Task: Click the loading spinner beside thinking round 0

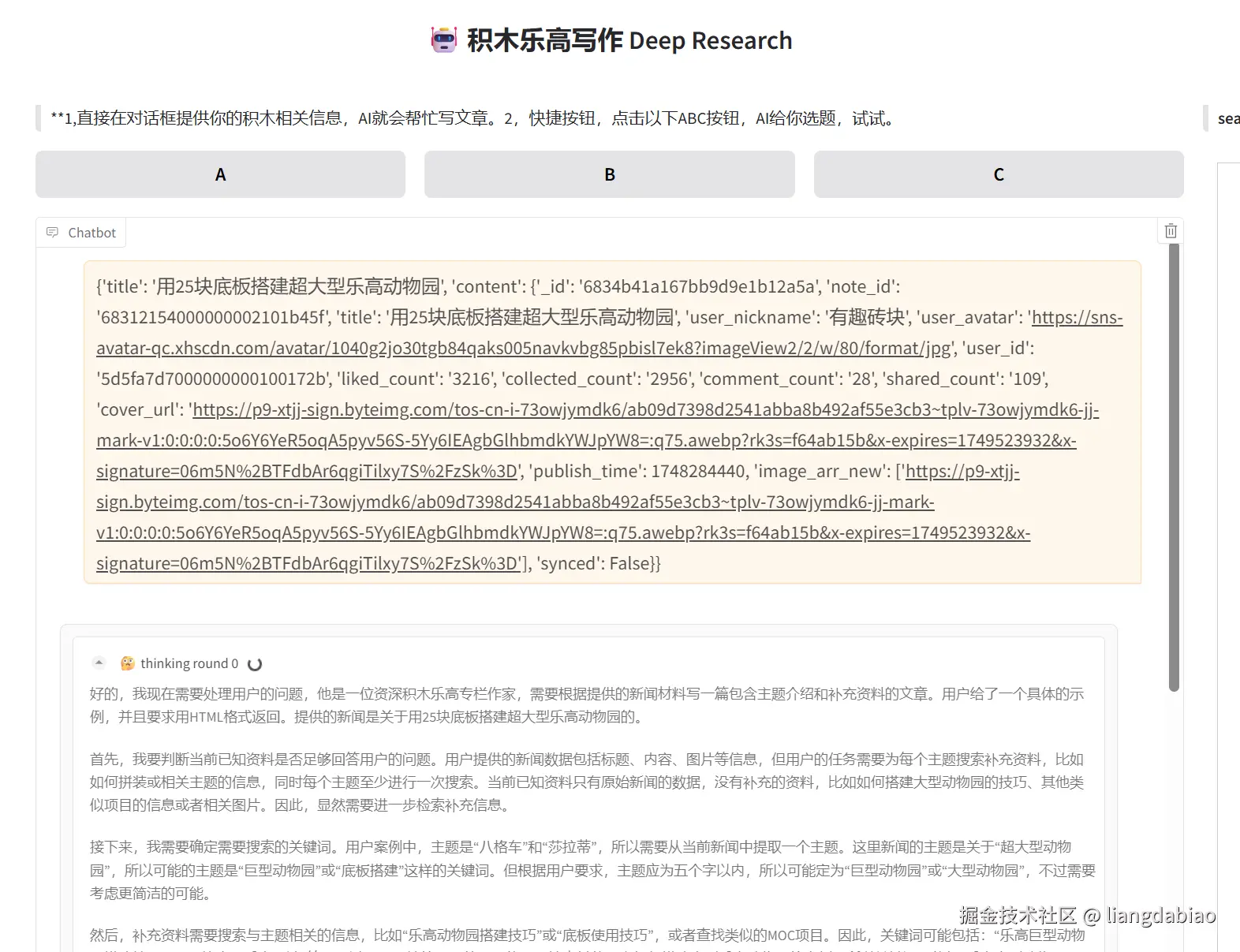Action: [255, 664]
